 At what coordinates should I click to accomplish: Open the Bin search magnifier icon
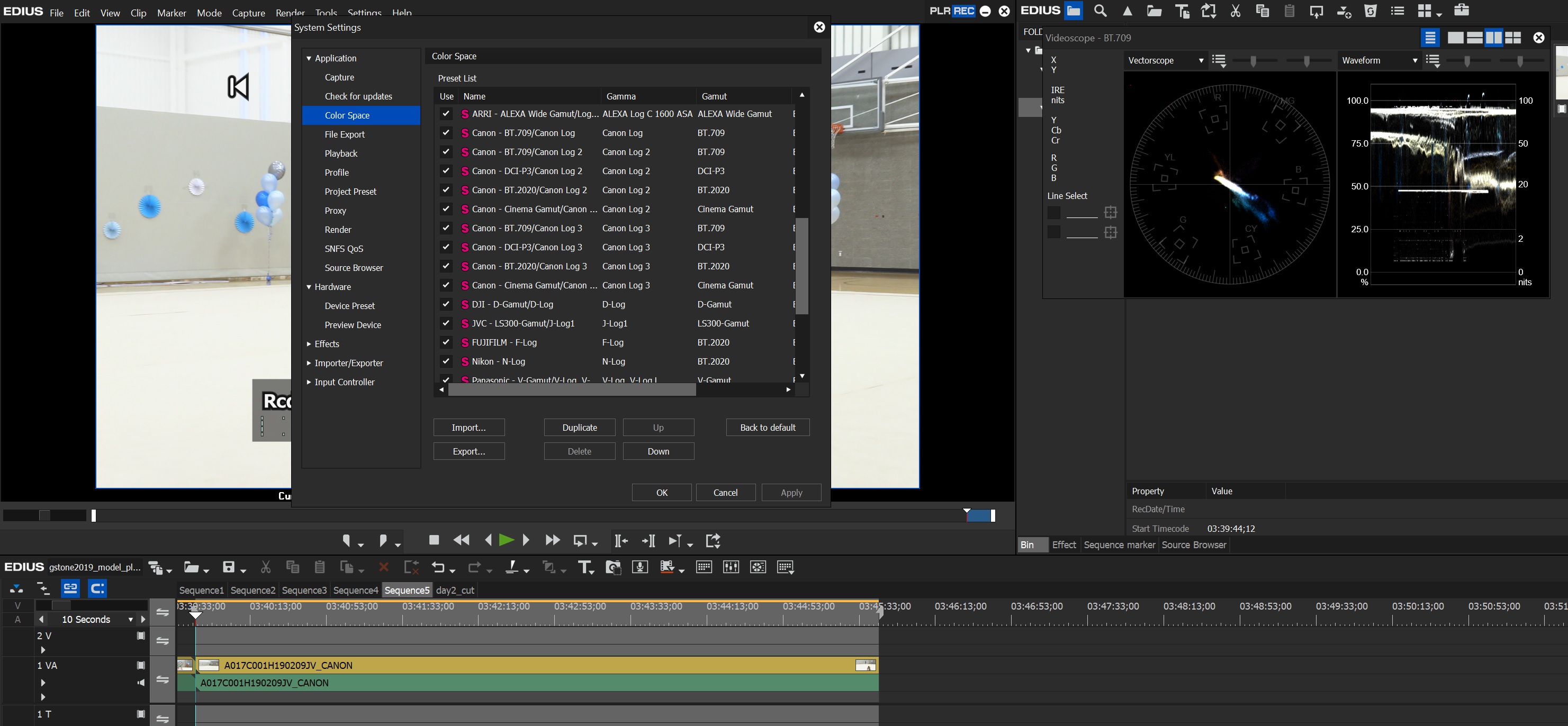[1100, 11]
